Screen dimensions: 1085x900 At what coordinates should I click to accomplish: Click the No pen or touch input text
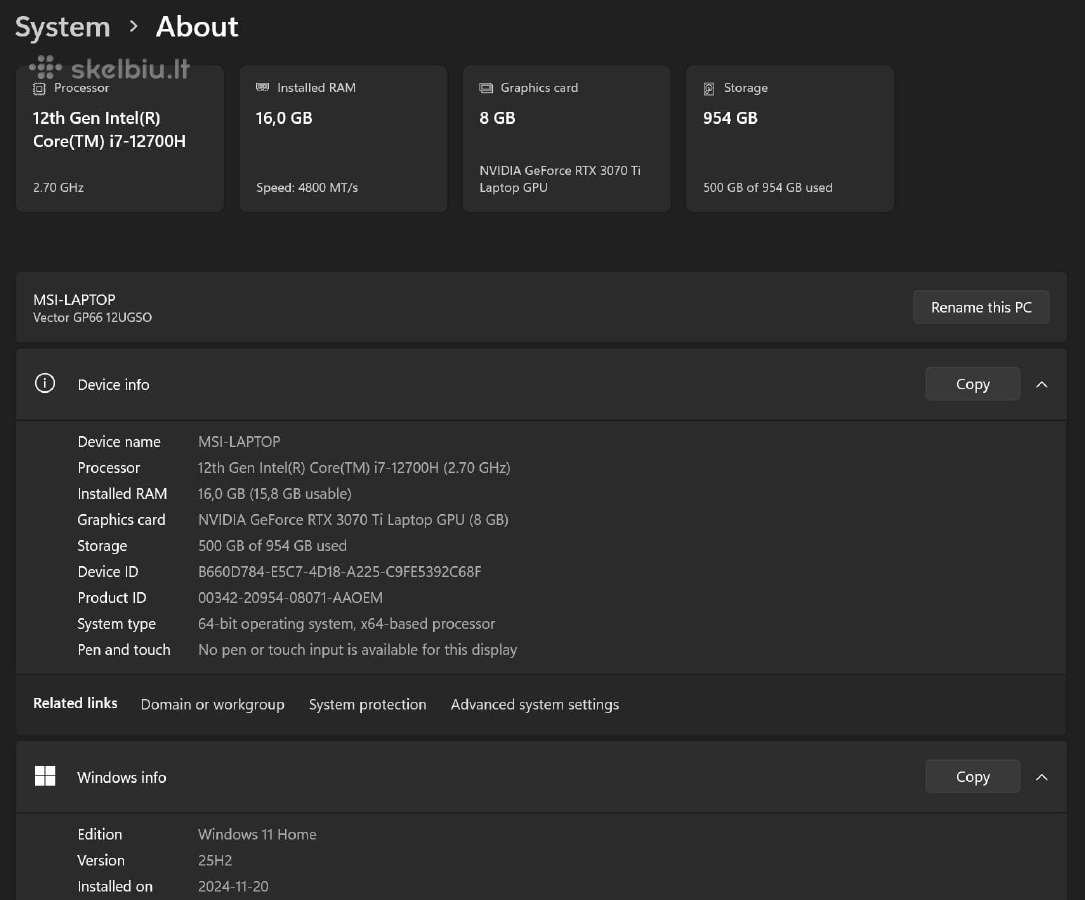coord(357,650)
